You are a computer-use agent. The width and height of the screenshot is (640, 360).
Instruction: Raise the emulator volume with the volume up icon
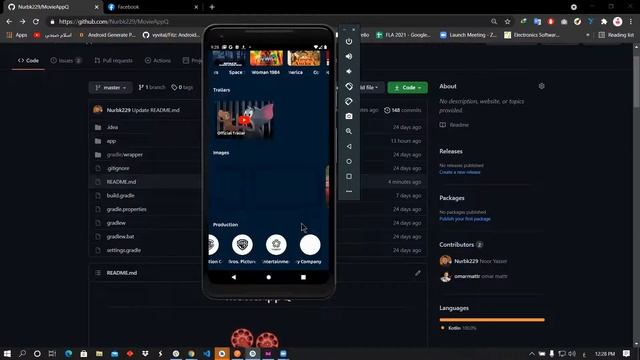[x=349, y=56]
